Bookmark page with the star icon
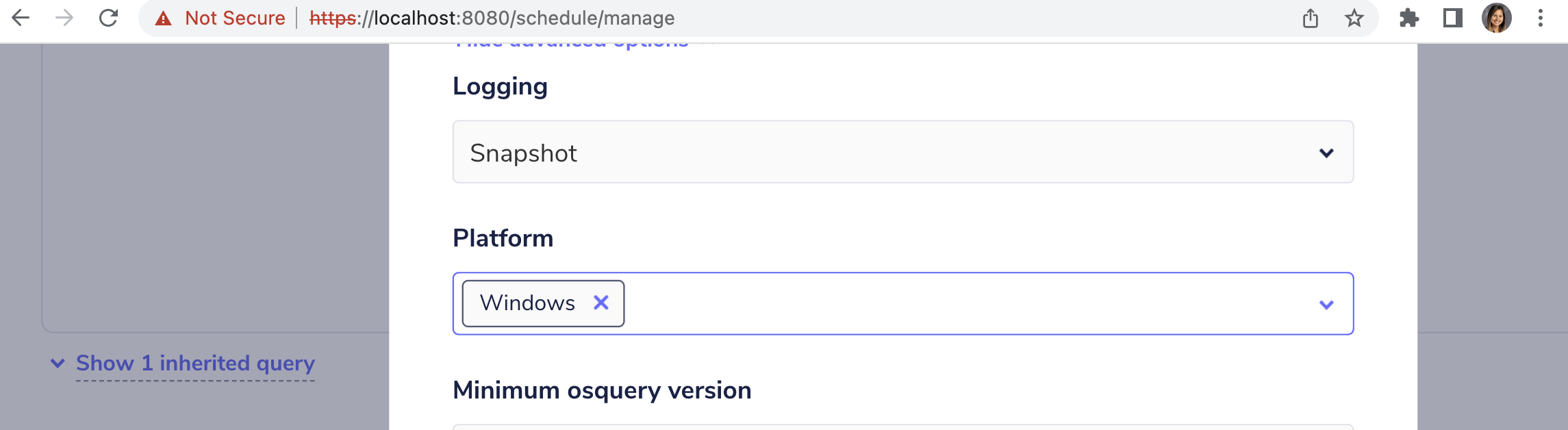Image resolution: width=1568 pixels, height=430 pixels. tap(1354, 18)
